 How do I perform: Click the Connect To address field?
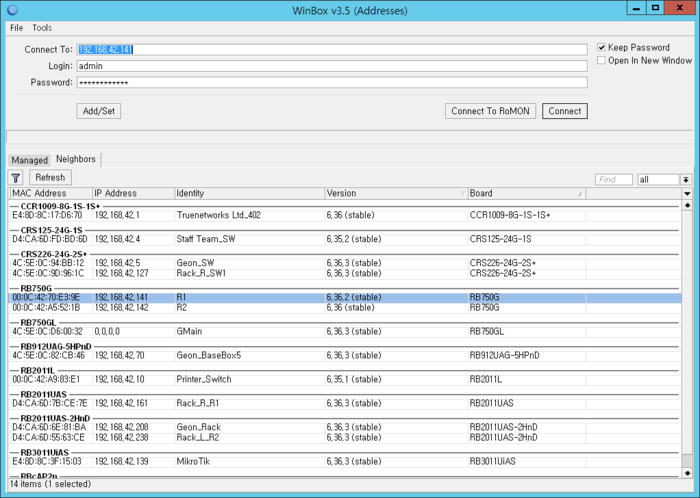pos(332,50)
